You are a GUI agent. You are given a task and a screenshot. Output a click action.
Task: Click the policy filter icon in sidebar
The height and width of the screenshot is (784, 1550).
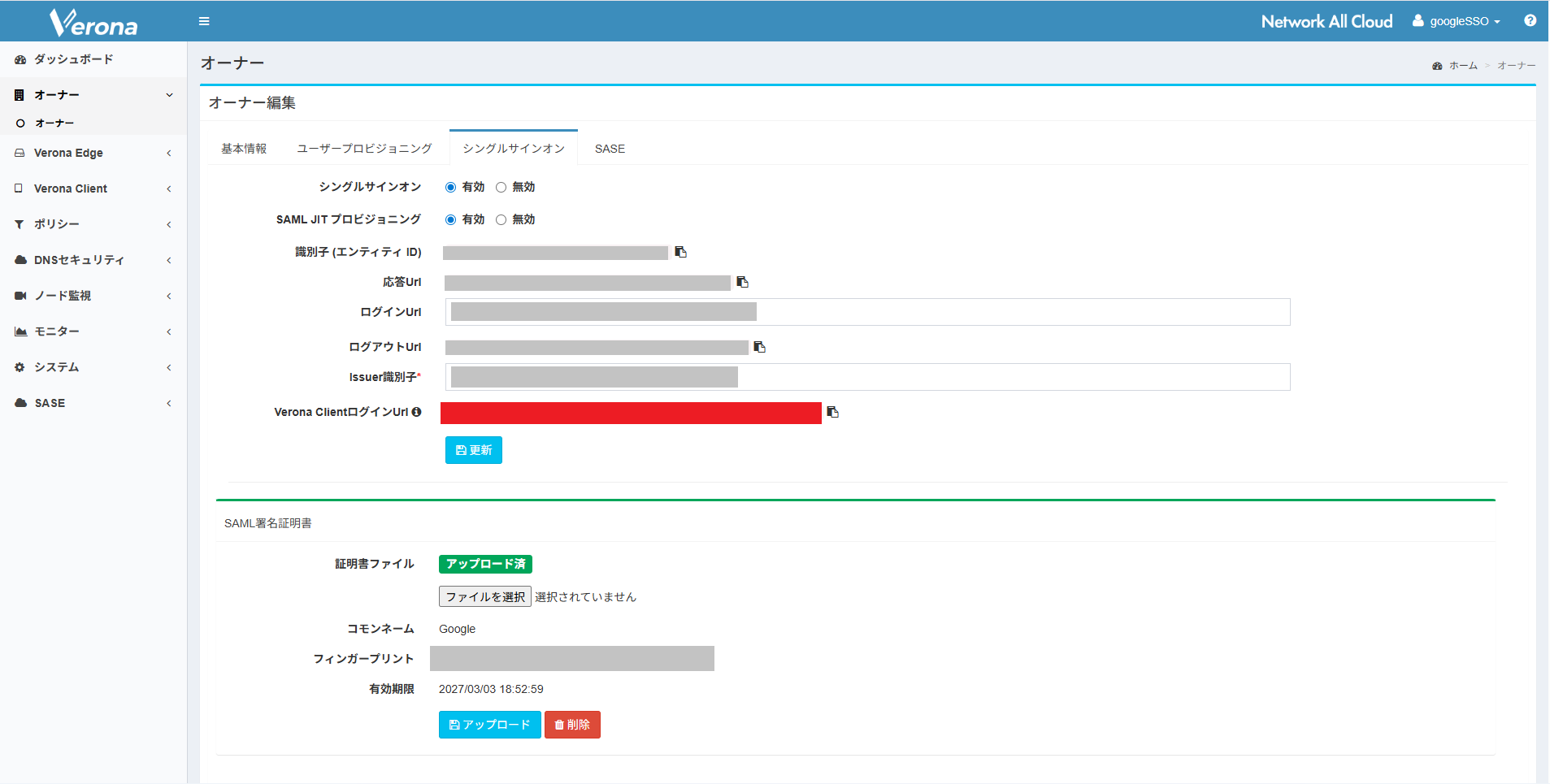coord(20,224)
